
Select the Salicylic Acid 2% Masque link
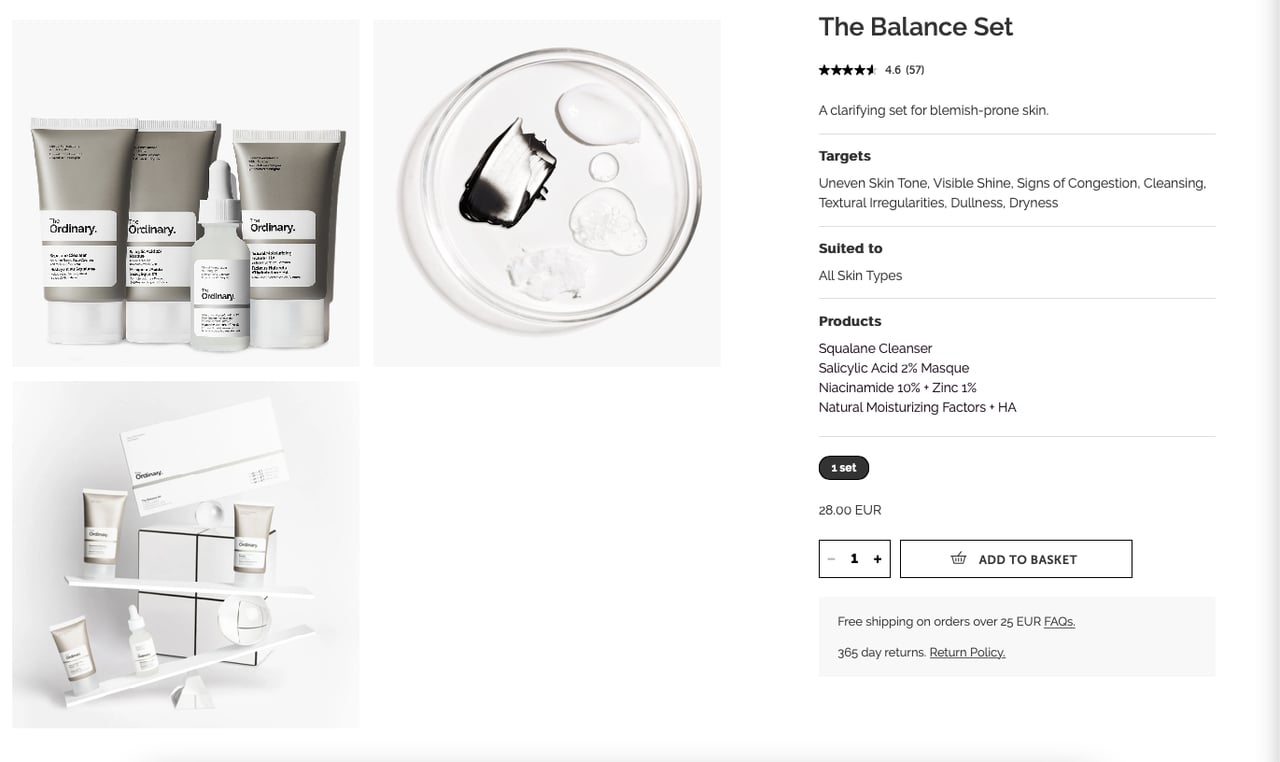click(x=893, y=368)
